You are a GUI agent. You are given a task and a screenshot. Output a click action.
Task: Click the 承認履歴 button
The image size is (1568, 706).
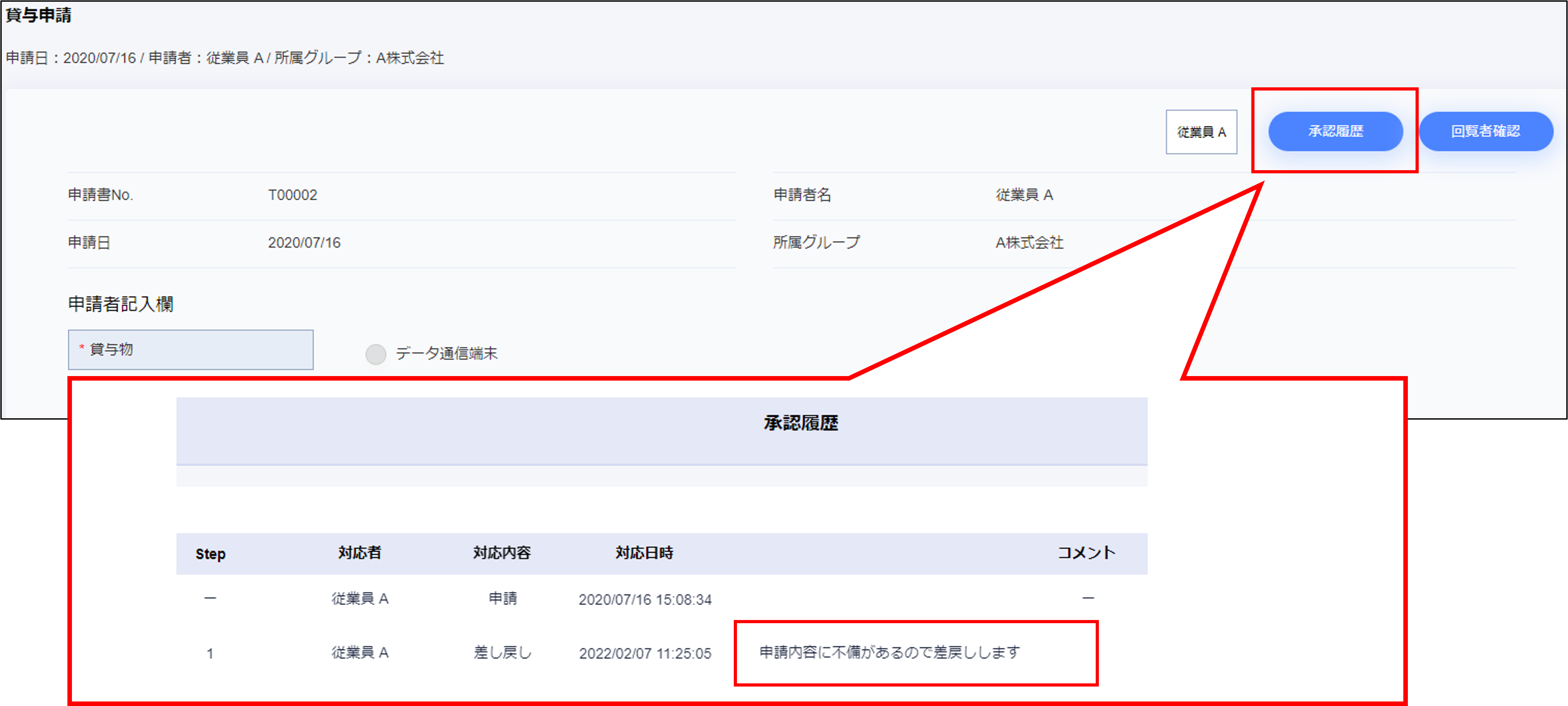point(1335,131)
